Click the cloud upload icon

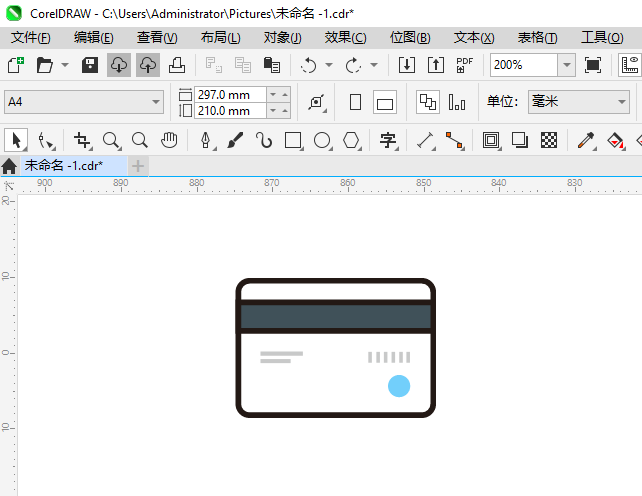[148, 65]
